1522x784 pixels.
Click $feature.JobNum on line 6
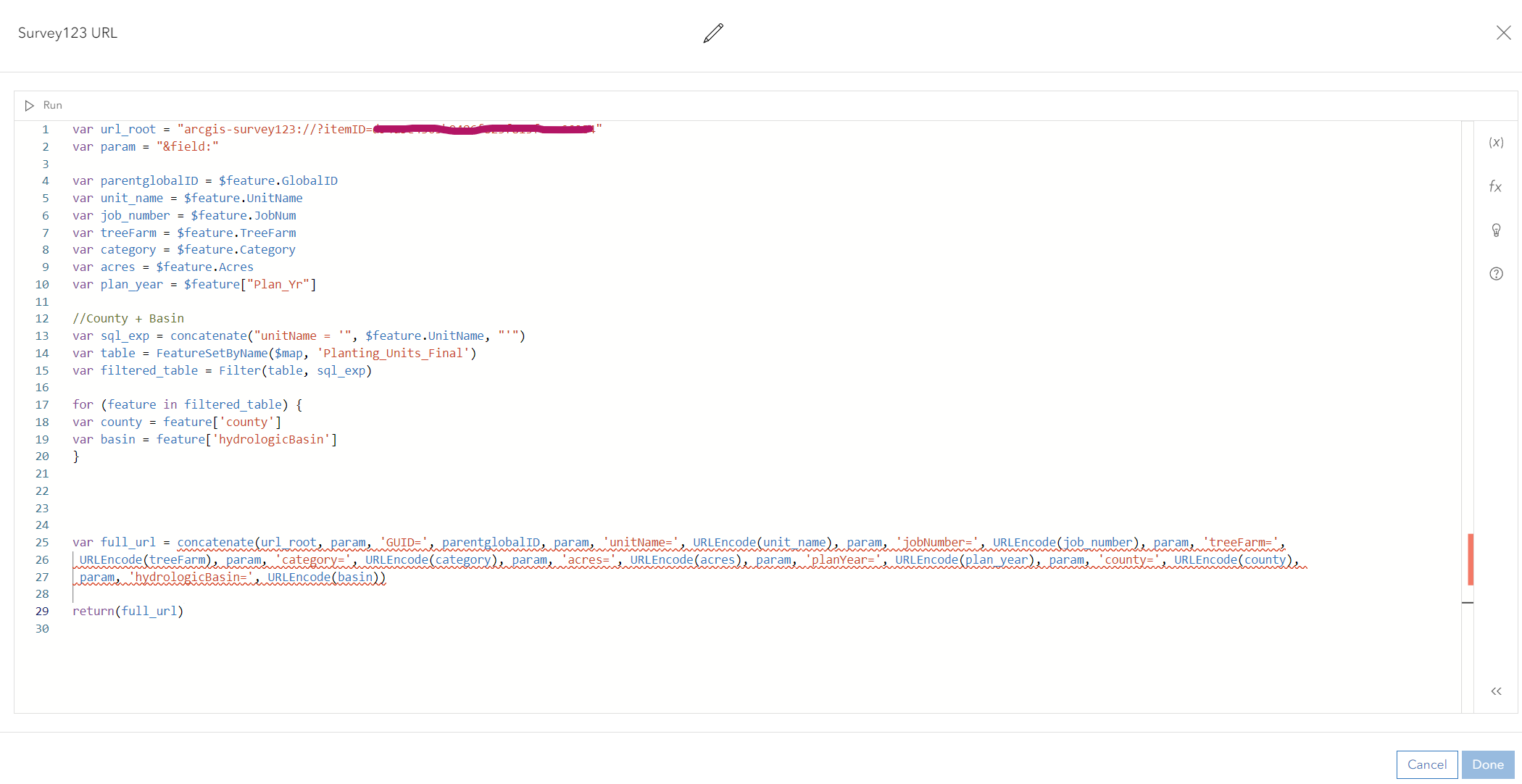tap(244, 215)
